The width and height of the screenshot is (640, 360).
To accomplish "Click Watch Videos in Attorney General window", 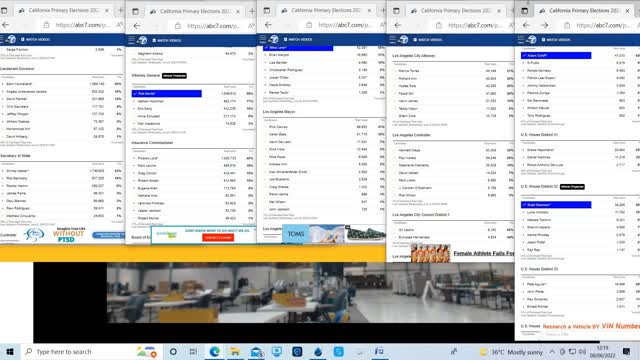I will (167, 40).
